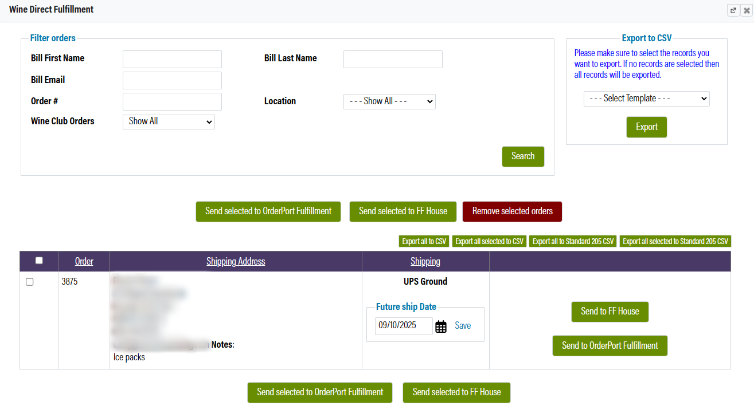Open the Future ship Date calendar picker
This screenshot has width=754, height=409.
(440, 327)
